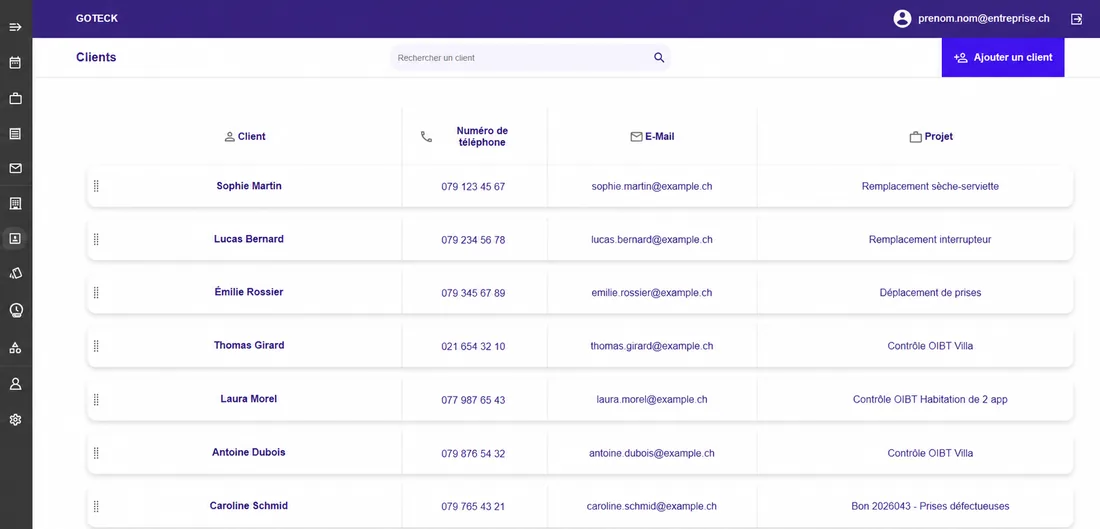1100x529 pixels.
Task: Click phone number 077 987 65 43
Action: tap(474, 400)
